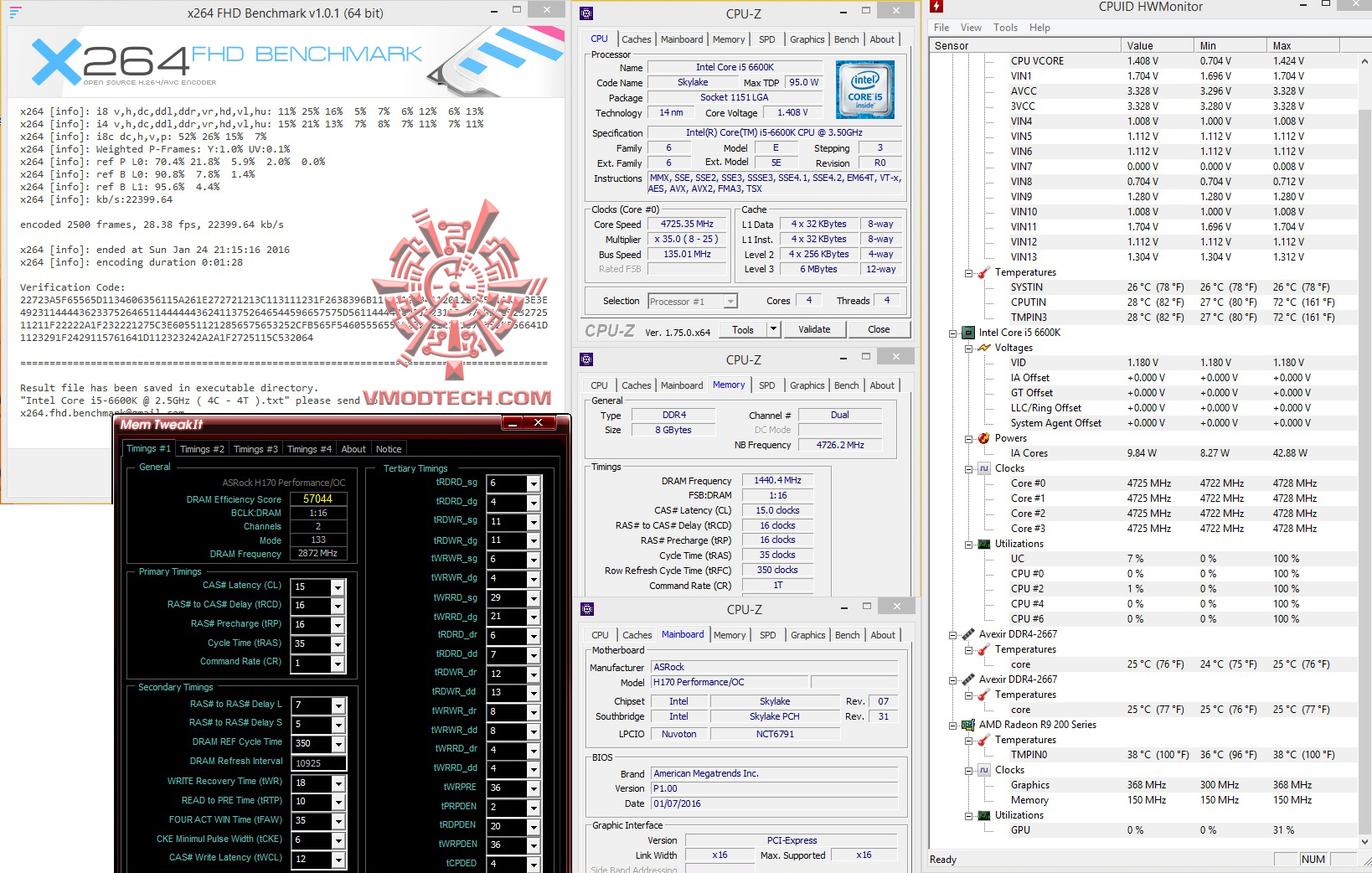This screenshot has width=1372, height=873.
Task: Collapse the Intel Core i5 6600K tree node
Action: click(x=952, y=333)
